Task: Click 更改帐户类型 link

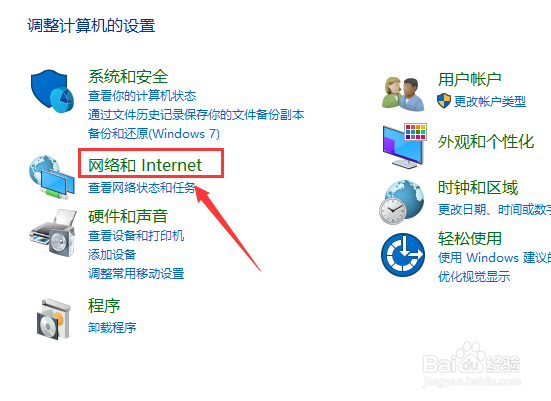Action: point(490,102)
